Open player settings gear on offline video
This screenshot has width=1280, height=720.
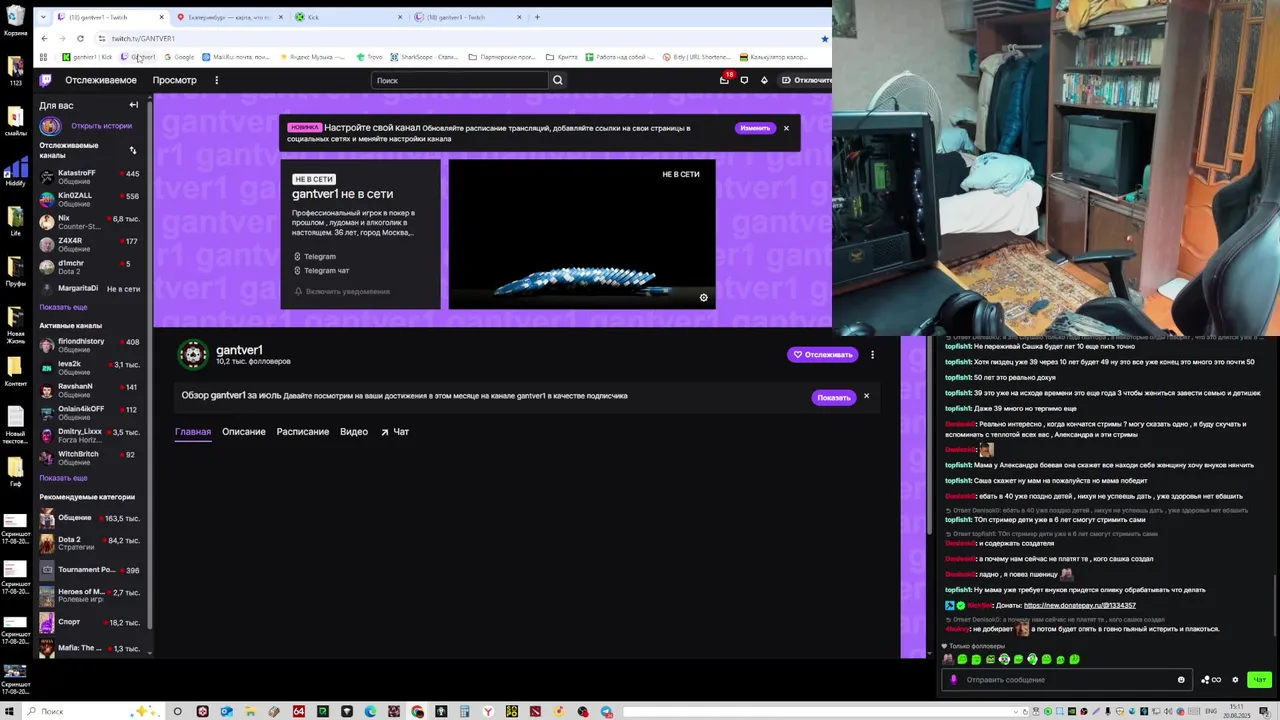point(703,298)
